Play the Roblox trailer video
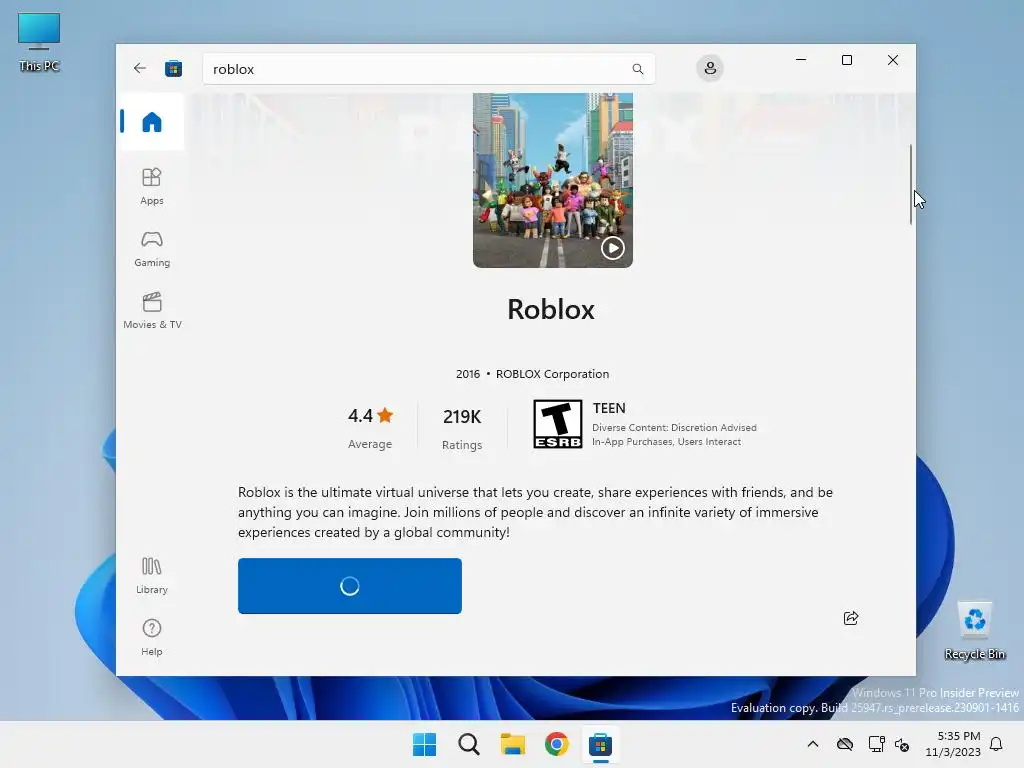Viewport: 1024px width, 768px height. click(x=613, y=248)
